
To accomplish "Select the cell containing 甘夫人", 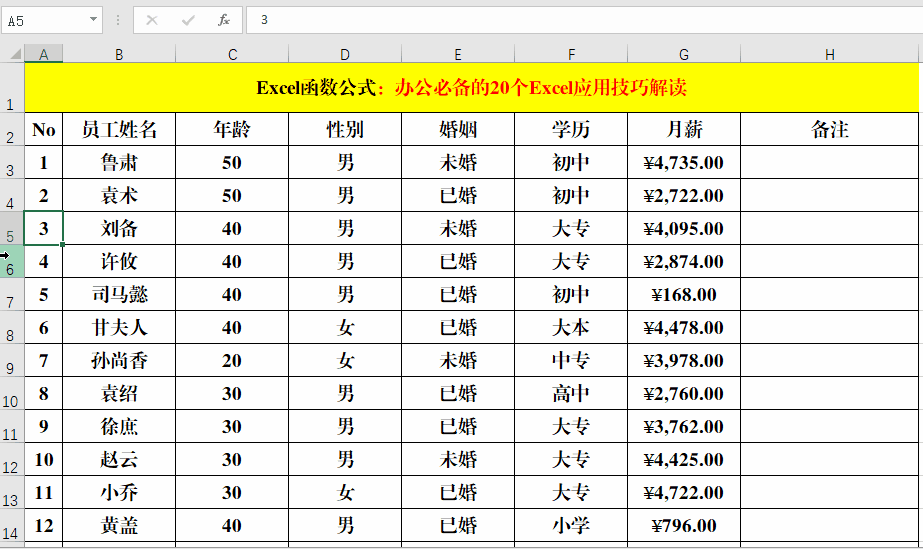I will (x=119, y=327).
